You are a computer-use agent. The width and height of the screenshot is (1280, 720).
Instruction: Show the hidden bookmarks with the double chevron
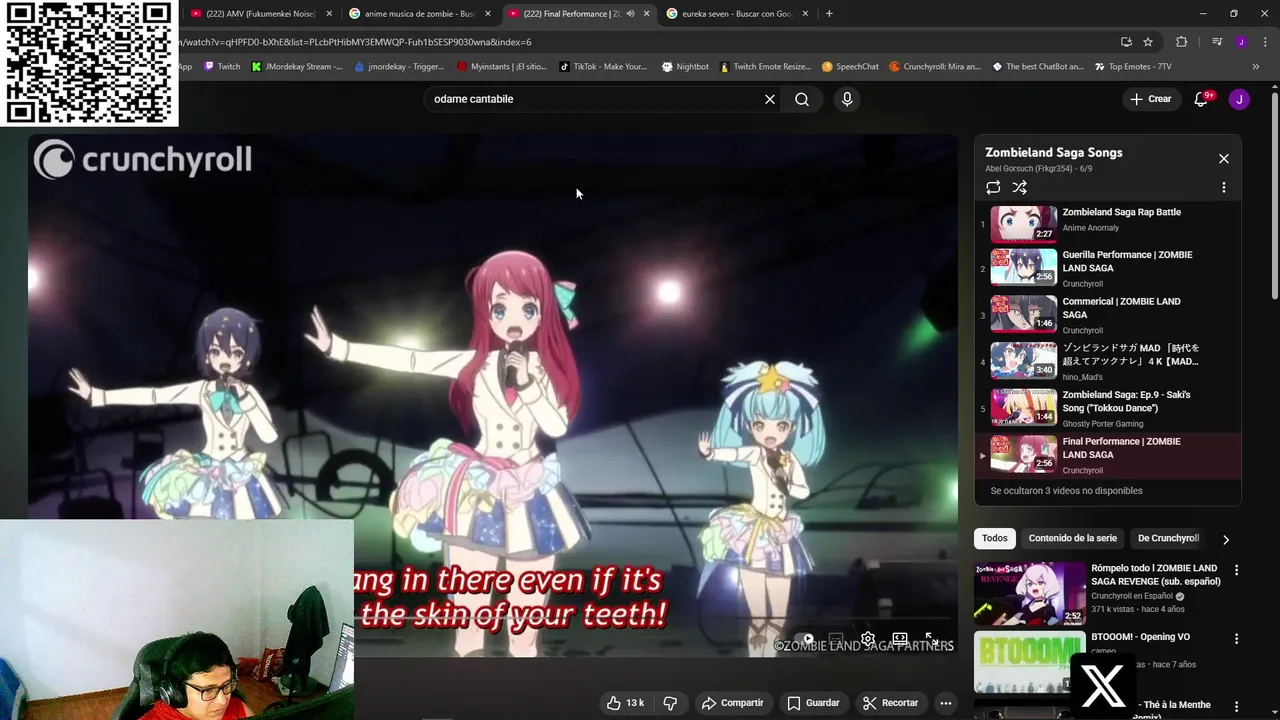[x=1256, y=67]
